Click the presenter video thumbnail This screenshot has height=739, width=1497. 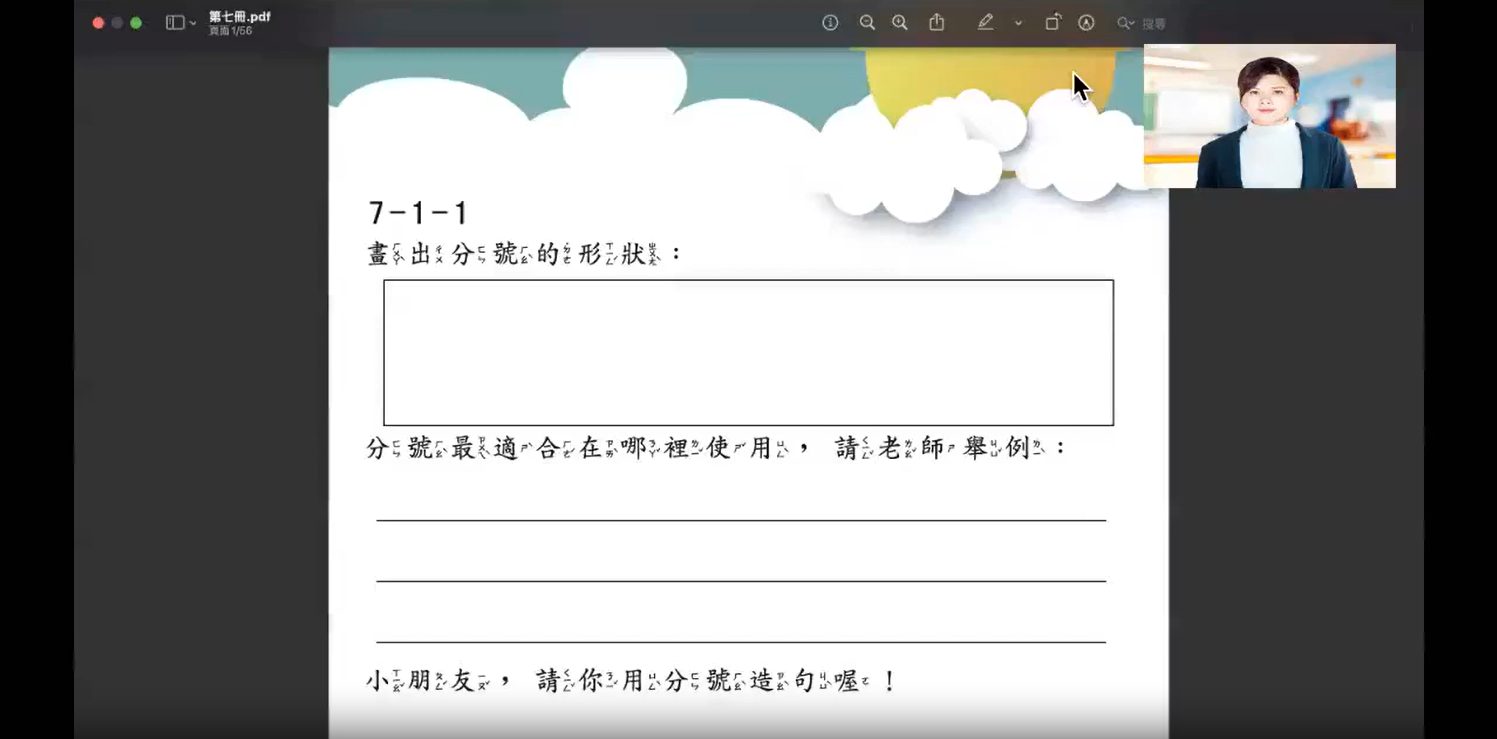coord(1269,116)
